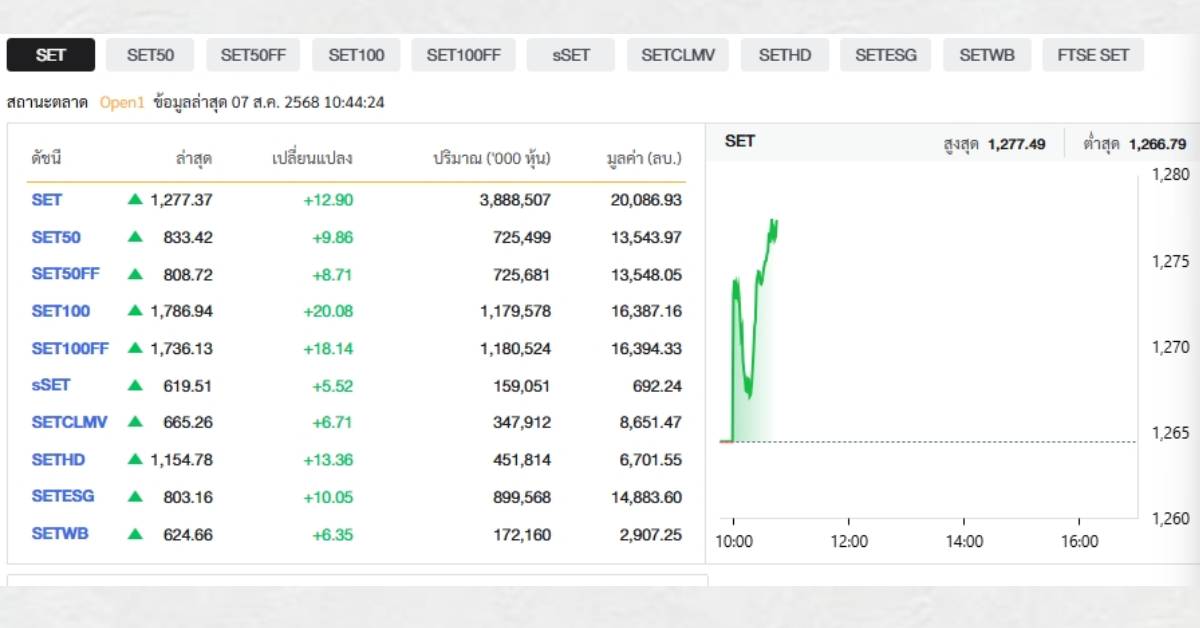This screenshot has height=628, width=1200.
Task: Click the up arrow icon for SET50
Action: tap(135, 237)
